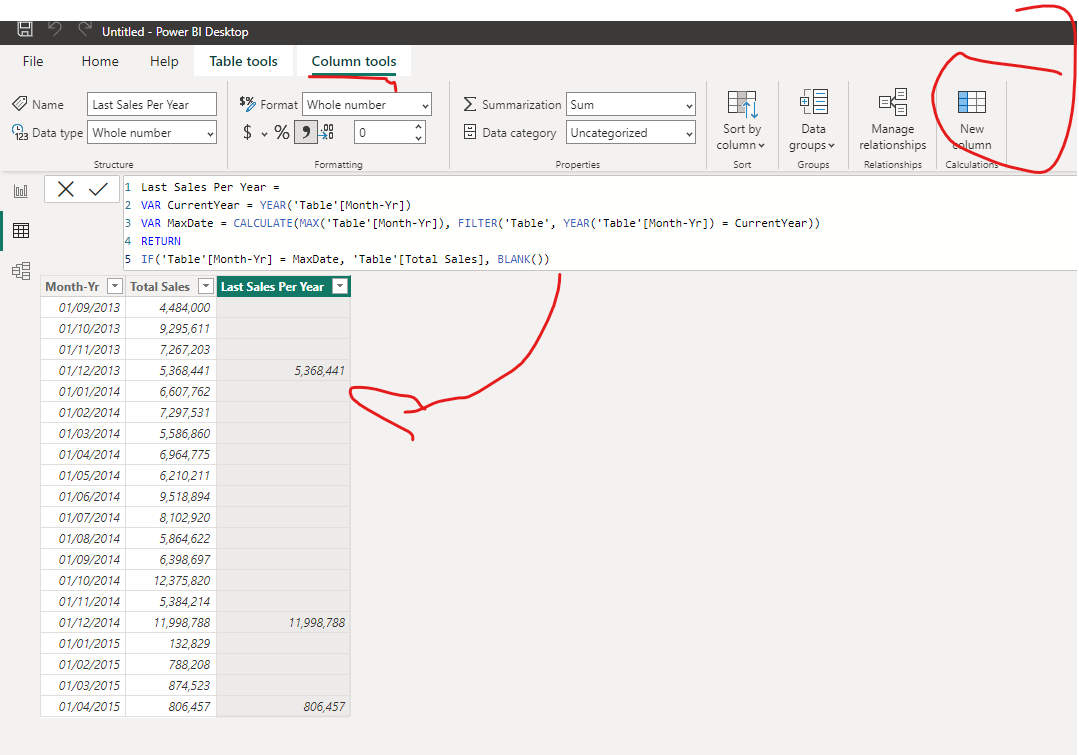The image size is (1079, 755).
Task: Click the Data category icon
Action: pyautogui.click(x=469, y=132)
